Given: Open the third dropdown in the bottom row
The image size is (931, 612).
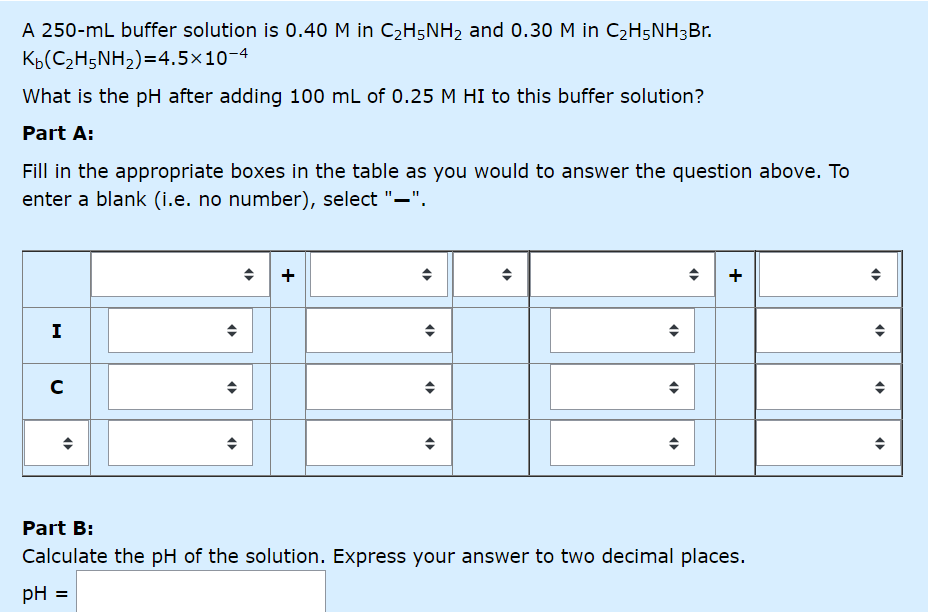Looking at the screenshot, I should 622,443.
